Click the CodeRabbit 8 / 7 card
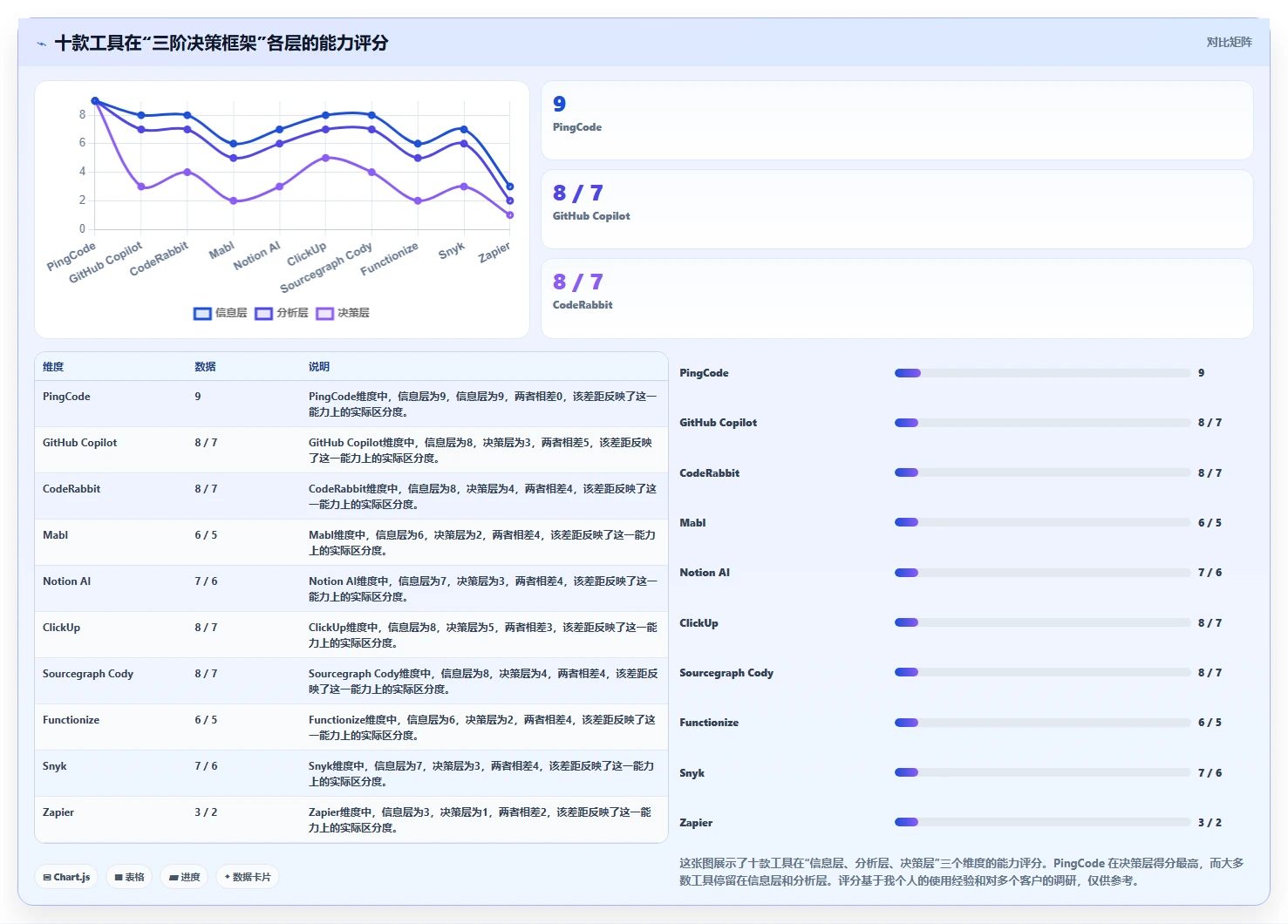 coord(896,298)
